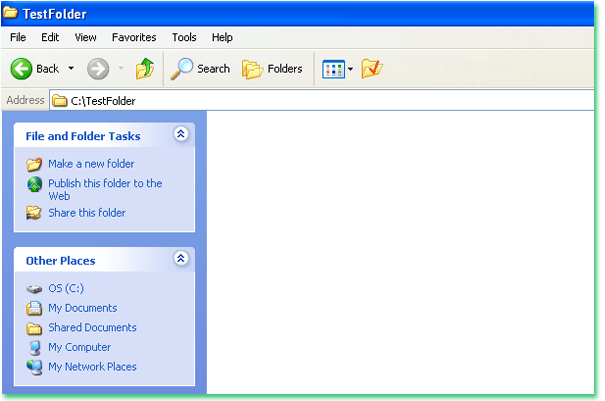Click the OS (C:) drive icon
This screenshot has width=605, height=401.
pyautogui.click(x=34, y=289)
